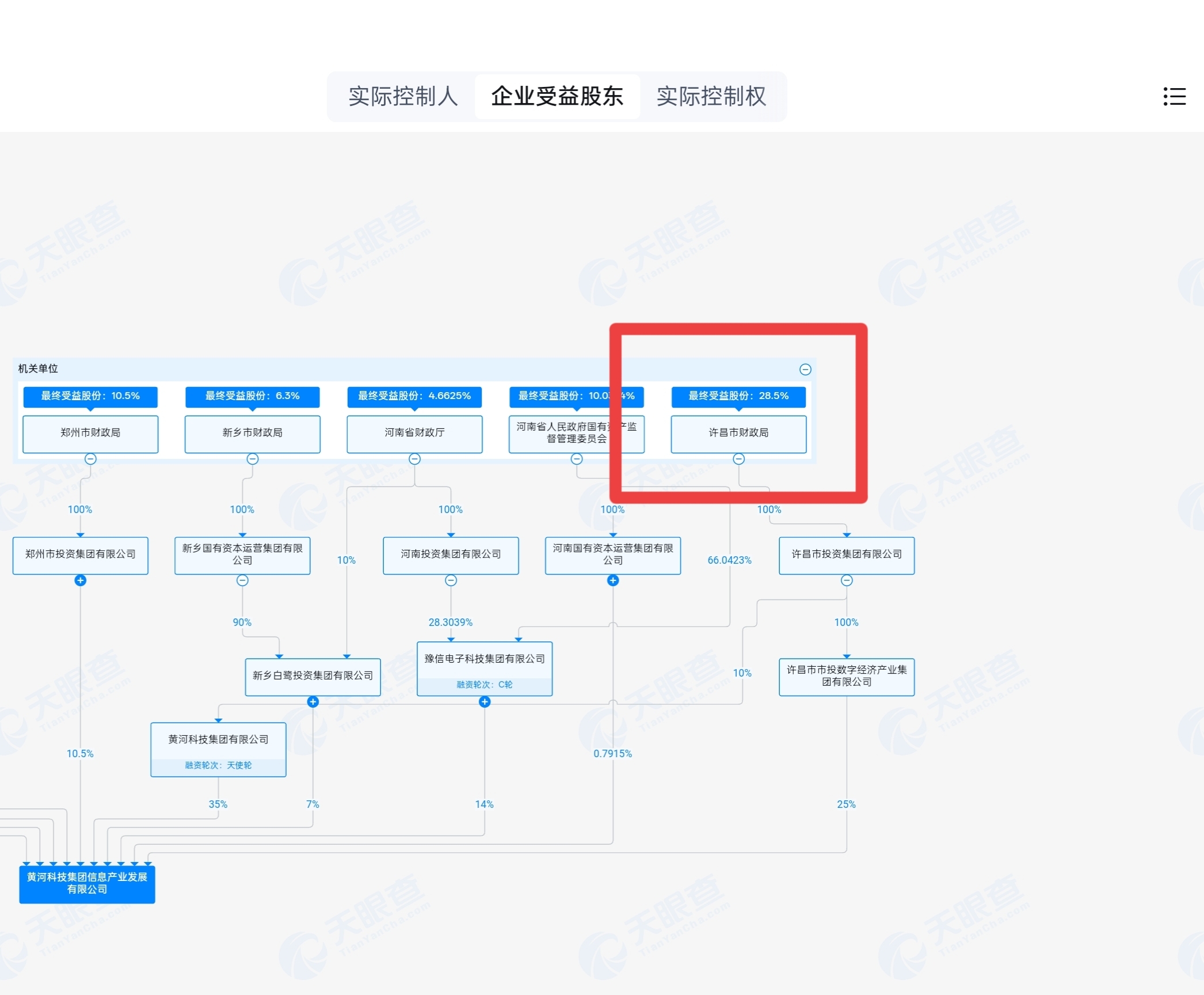Click the 7% share percentage
Image resolution: width=1204 pixels, height=995 pixels.
(x=313, y=804)
